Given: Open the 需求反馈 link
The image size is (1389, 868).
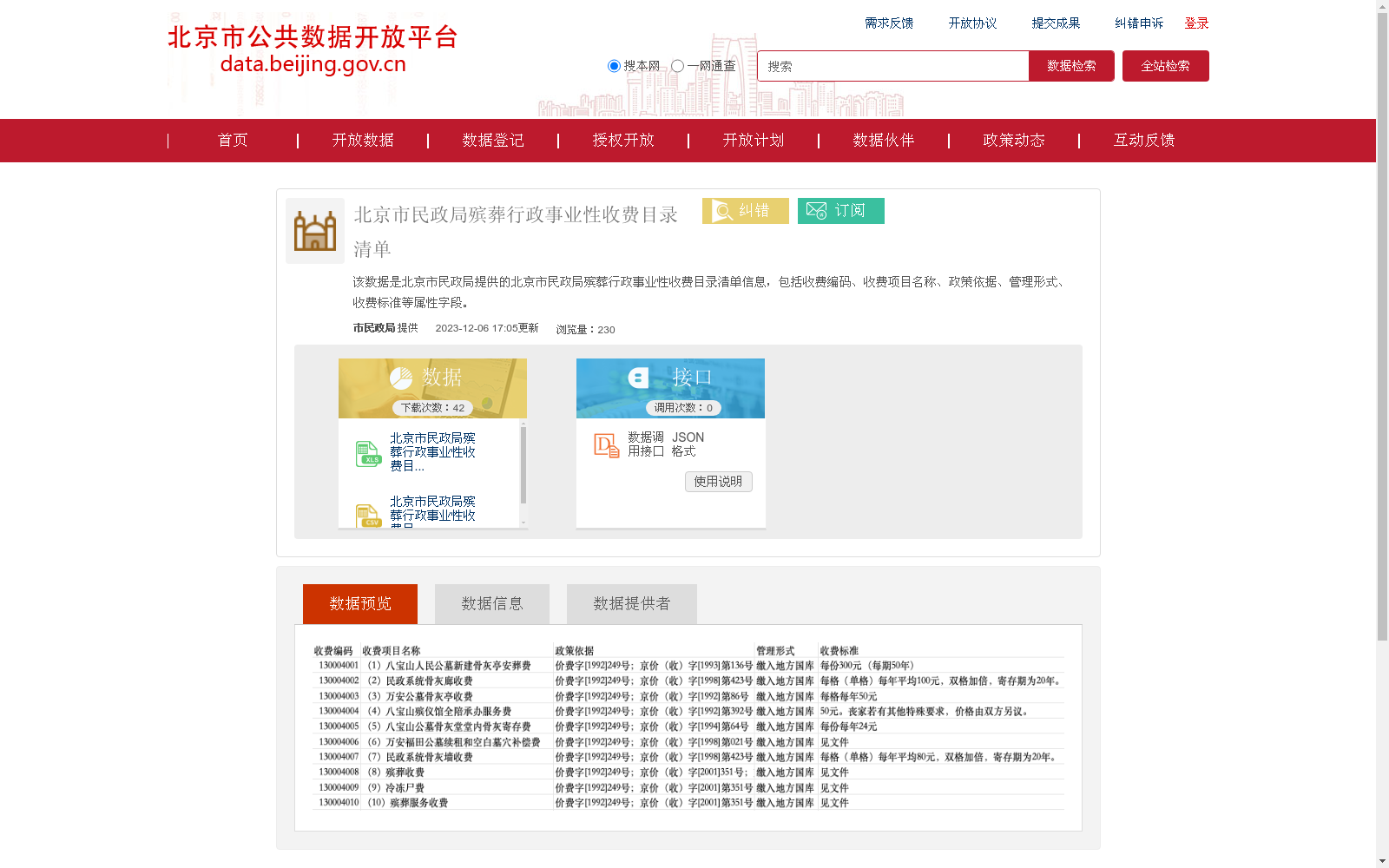Looking at the screenshot, I should click(x=889, y=23).
